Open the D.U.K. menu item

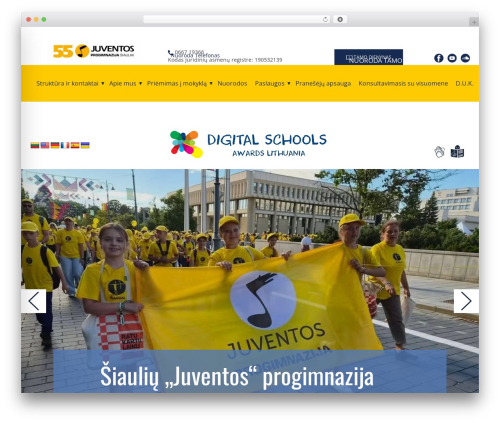(x=464, y=83)
